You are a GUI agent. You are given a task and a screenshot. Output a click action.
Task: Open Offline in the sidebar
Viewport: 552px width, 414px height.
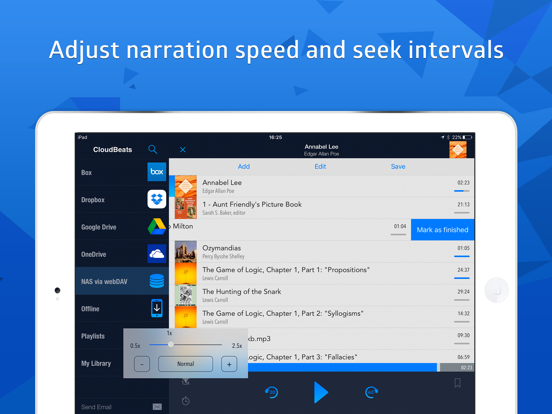pos(122,308)
